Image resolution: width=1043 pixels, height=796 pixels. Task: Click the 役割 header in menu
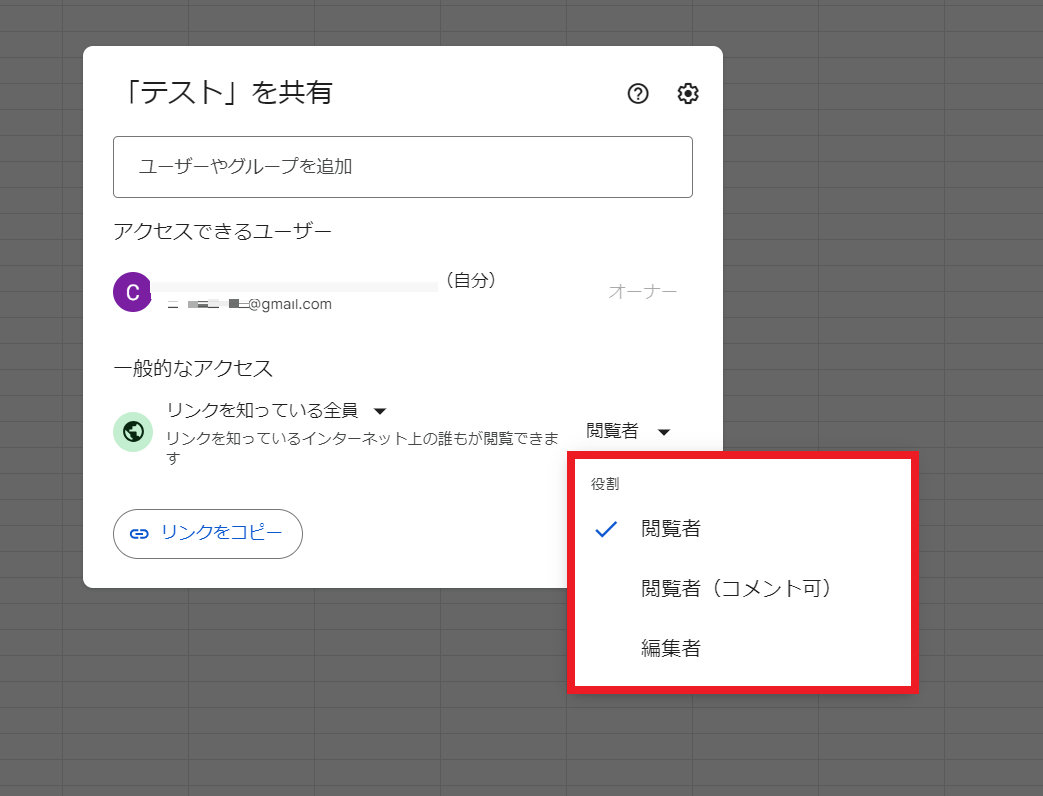pyautogui.click(x=605, y=484)
